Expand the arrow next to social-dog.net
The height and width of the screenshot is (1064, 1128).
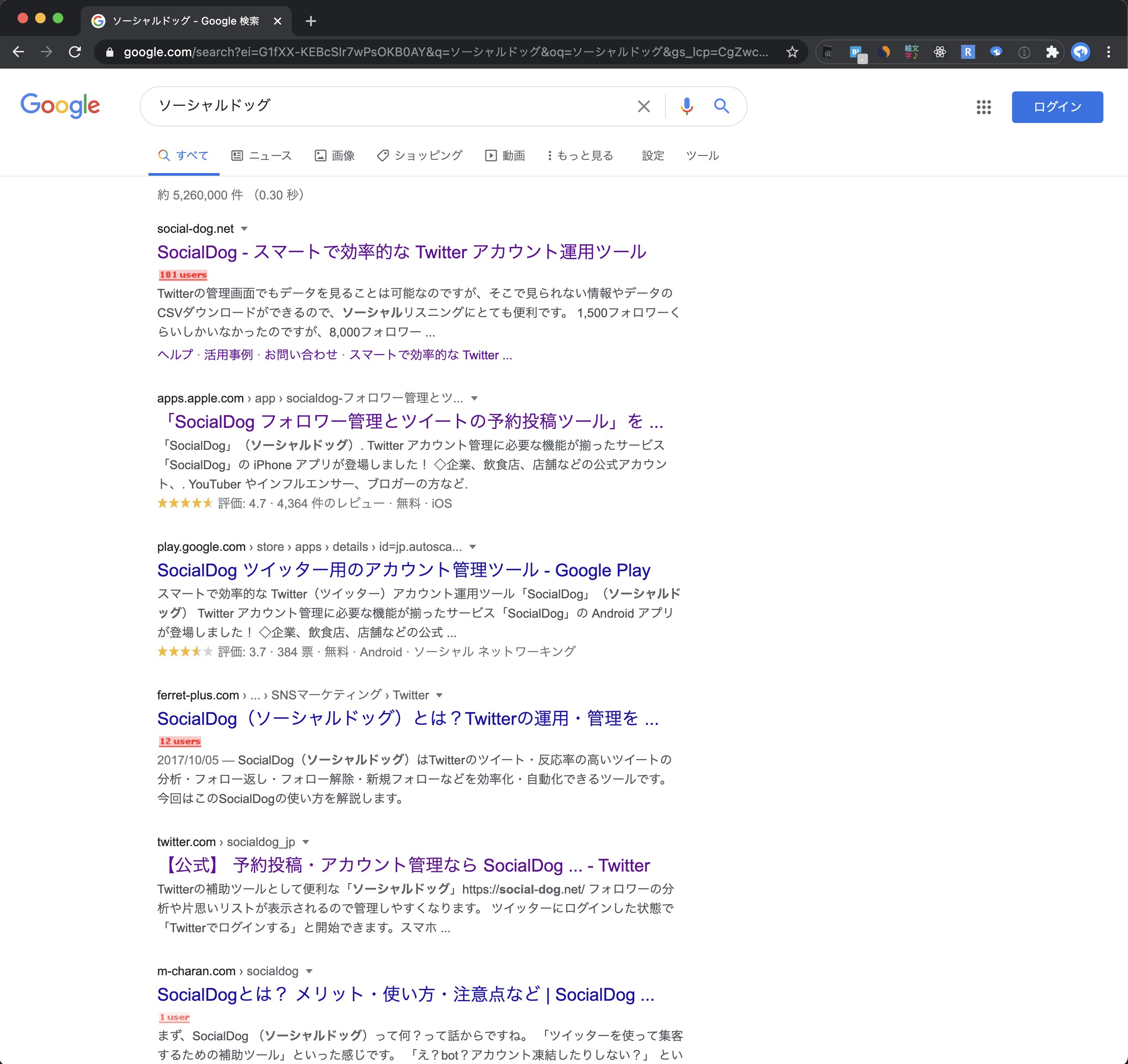[245, 229]
